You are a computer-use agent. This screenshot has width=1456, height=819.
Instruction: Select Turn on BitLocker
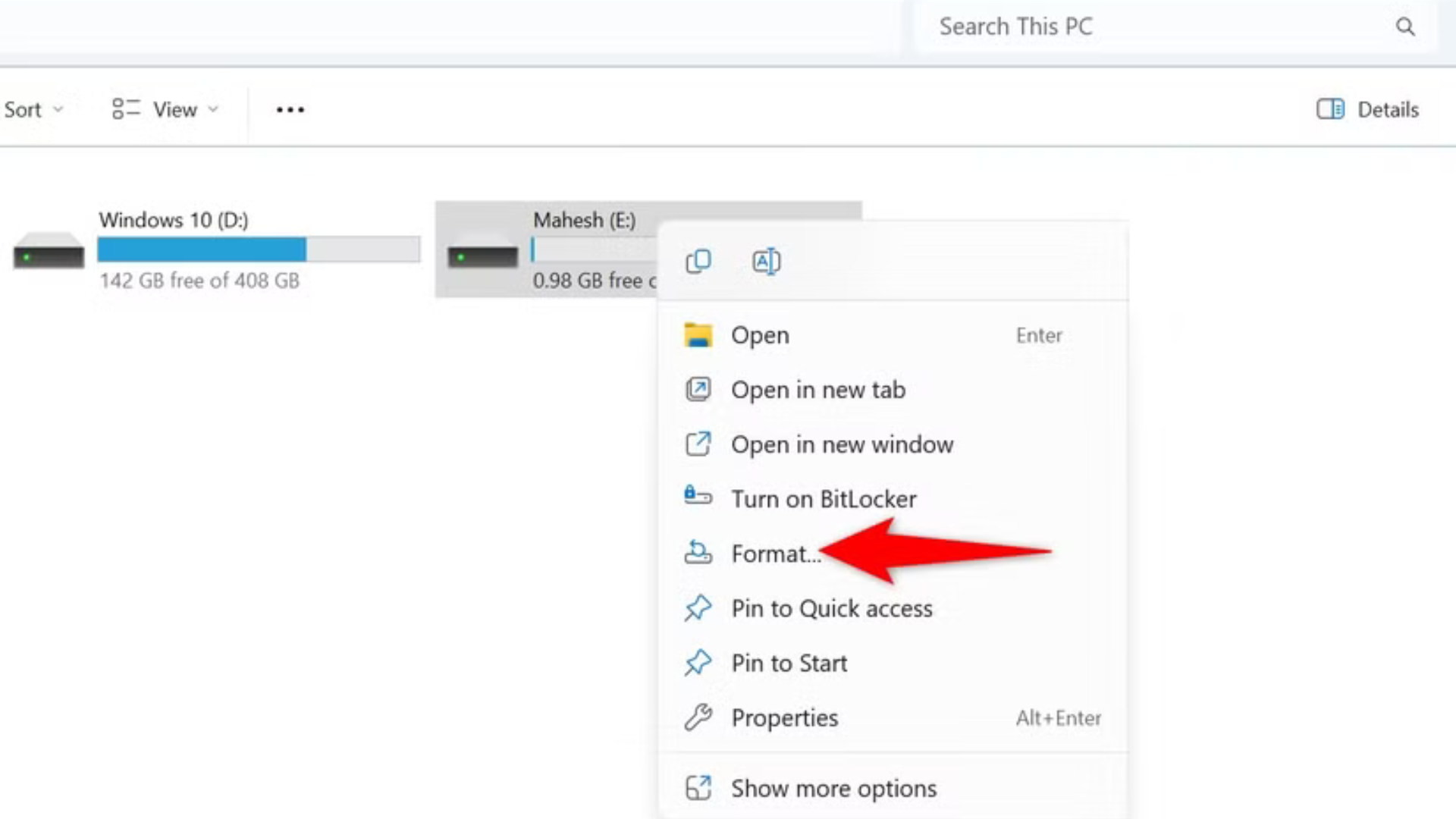[x=893, y=499]
